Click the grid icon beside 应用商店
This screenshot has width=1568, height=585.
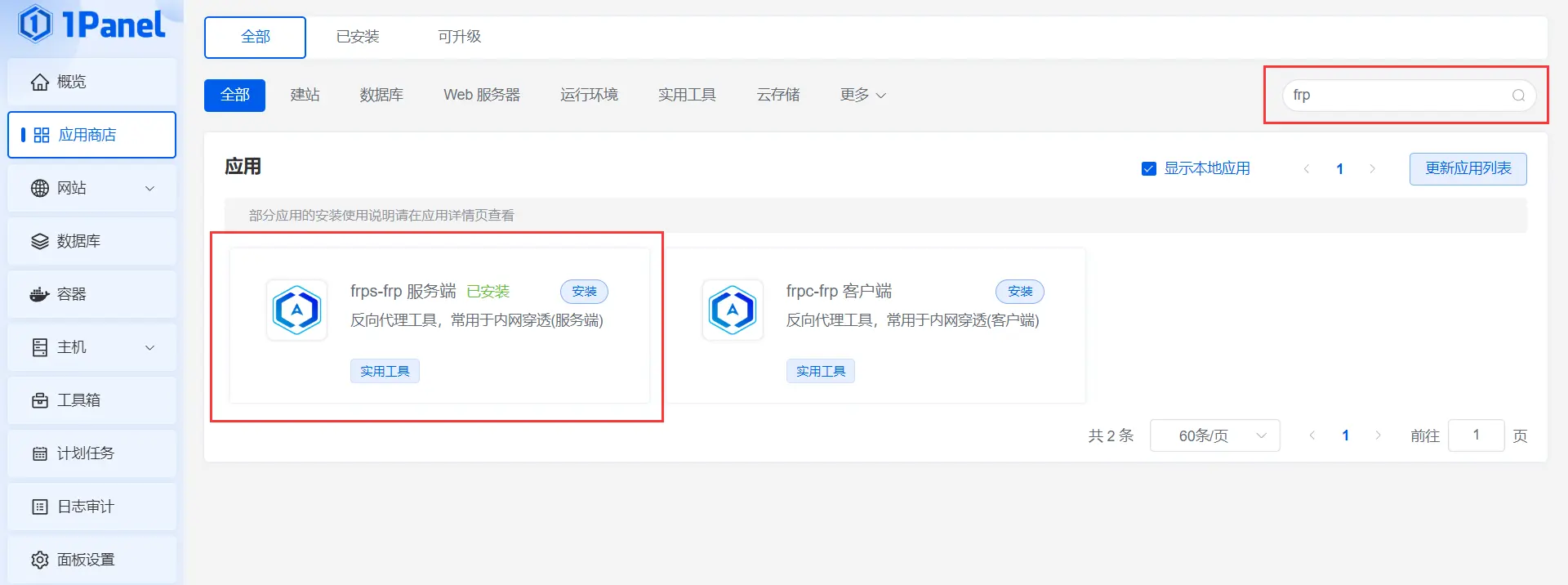42,135
